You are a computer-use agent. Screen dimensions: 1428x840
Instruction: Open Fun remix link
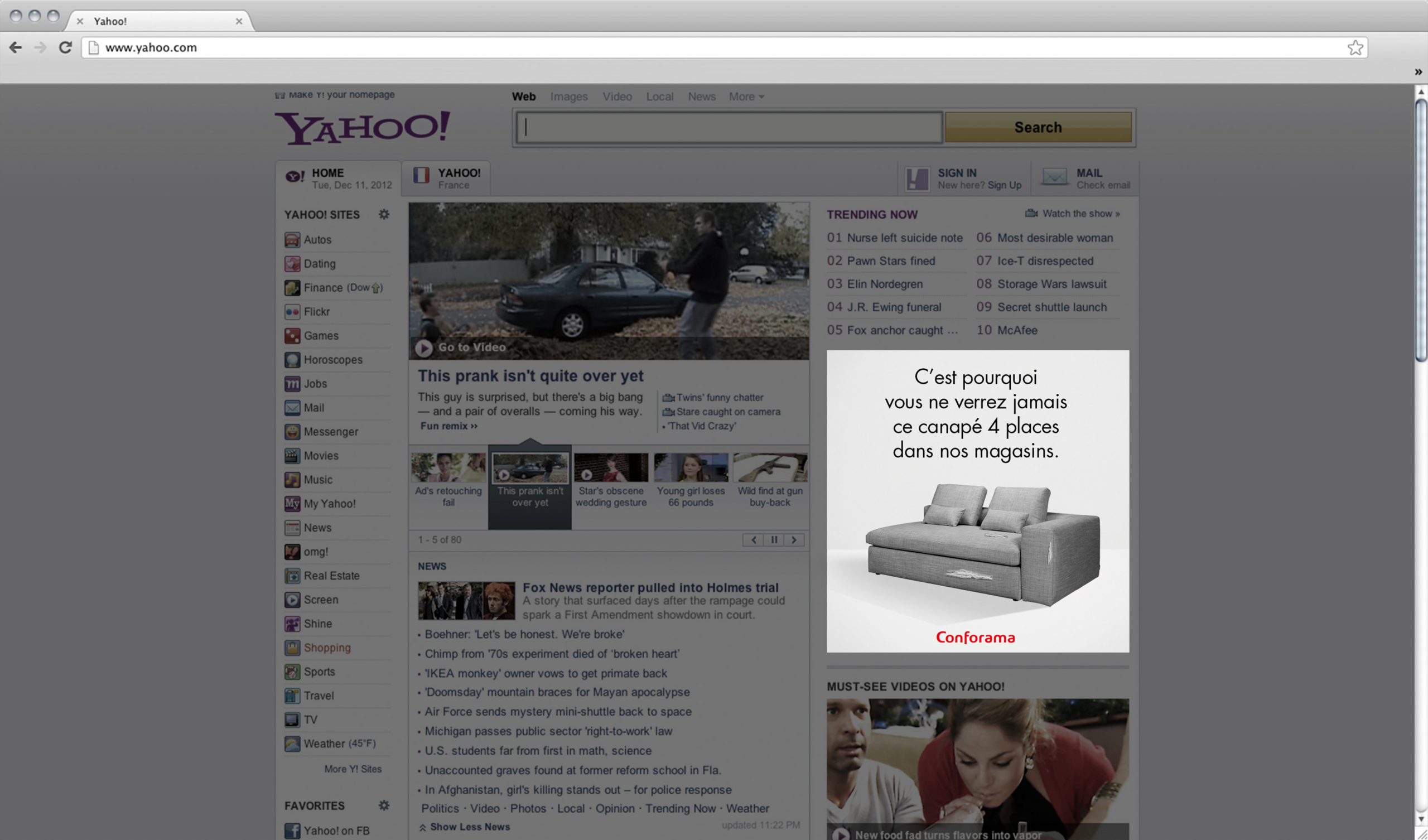pos(449,426)
